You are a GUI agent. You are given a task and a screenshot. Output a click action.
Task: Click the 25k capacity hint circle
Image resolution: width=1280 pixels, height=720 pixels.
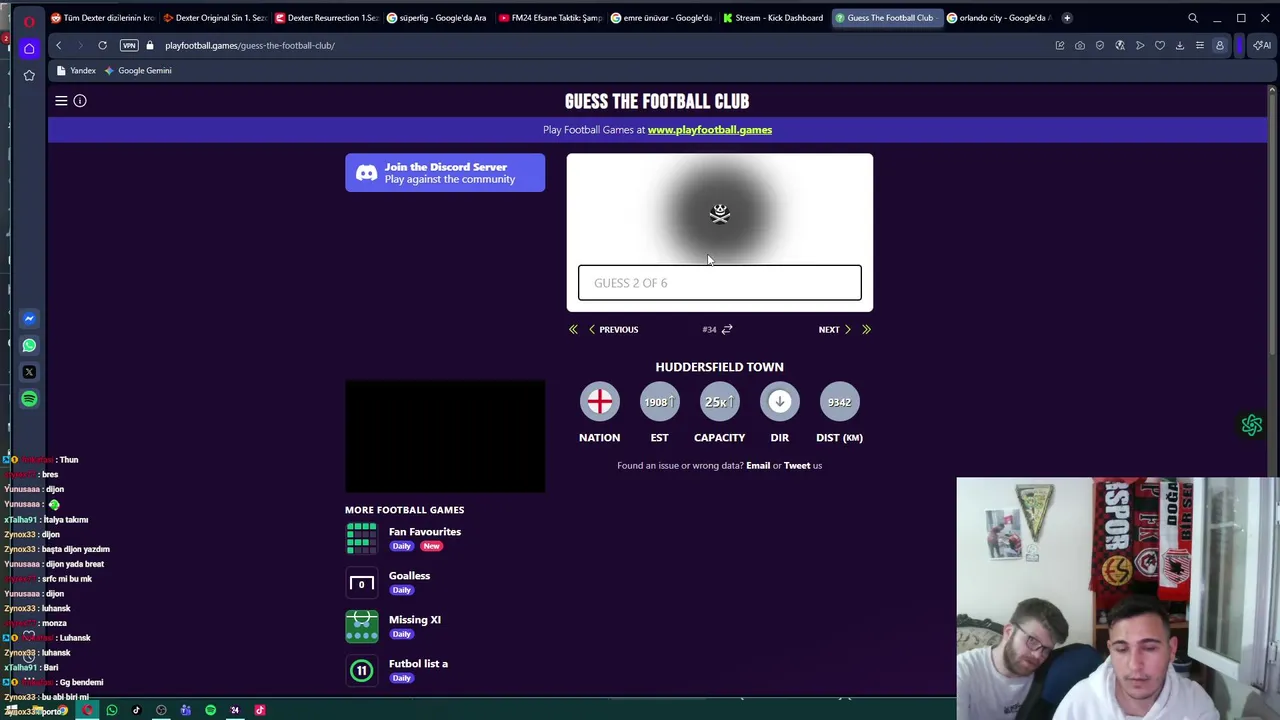[x=719, y=402]
